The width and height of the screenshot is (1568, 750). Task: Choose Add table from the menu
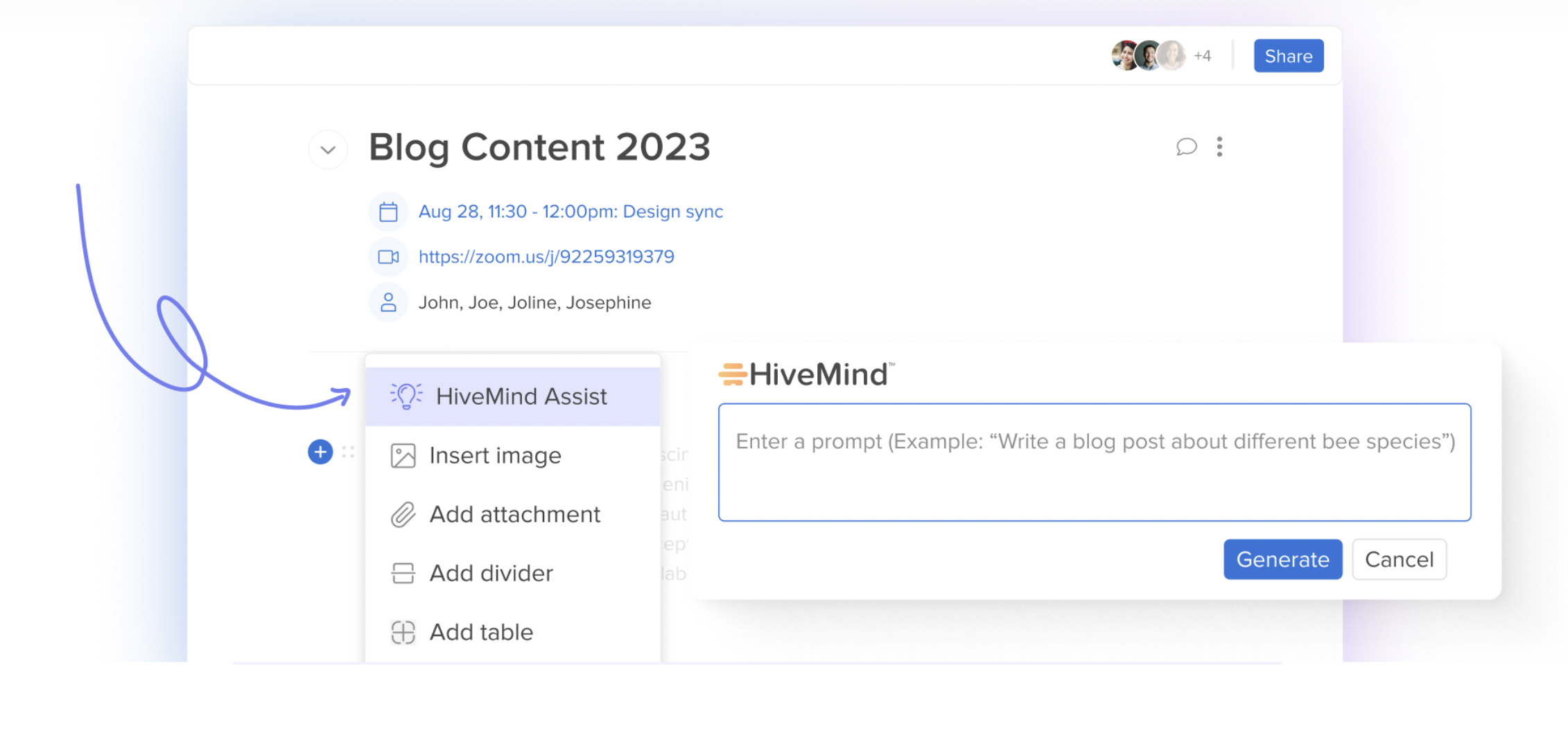pyautogui.click(x=513, y=632)
